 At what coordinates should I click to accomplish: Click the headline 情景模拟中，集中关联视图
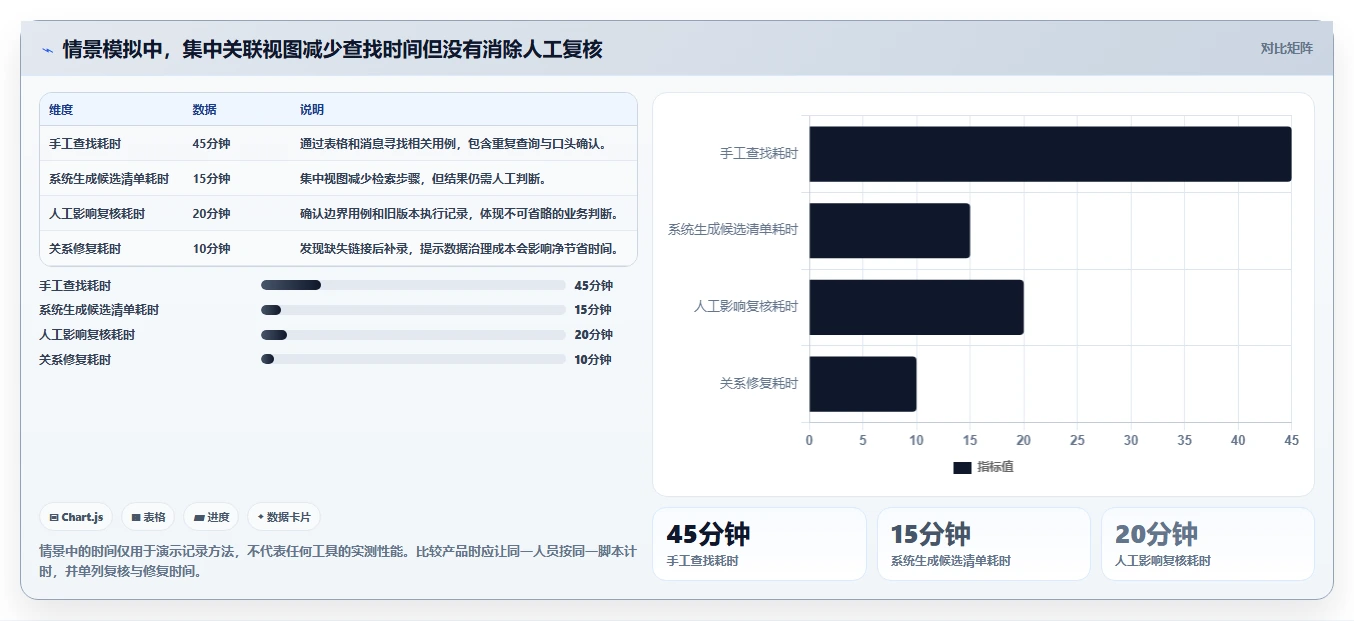pos(332,49)
